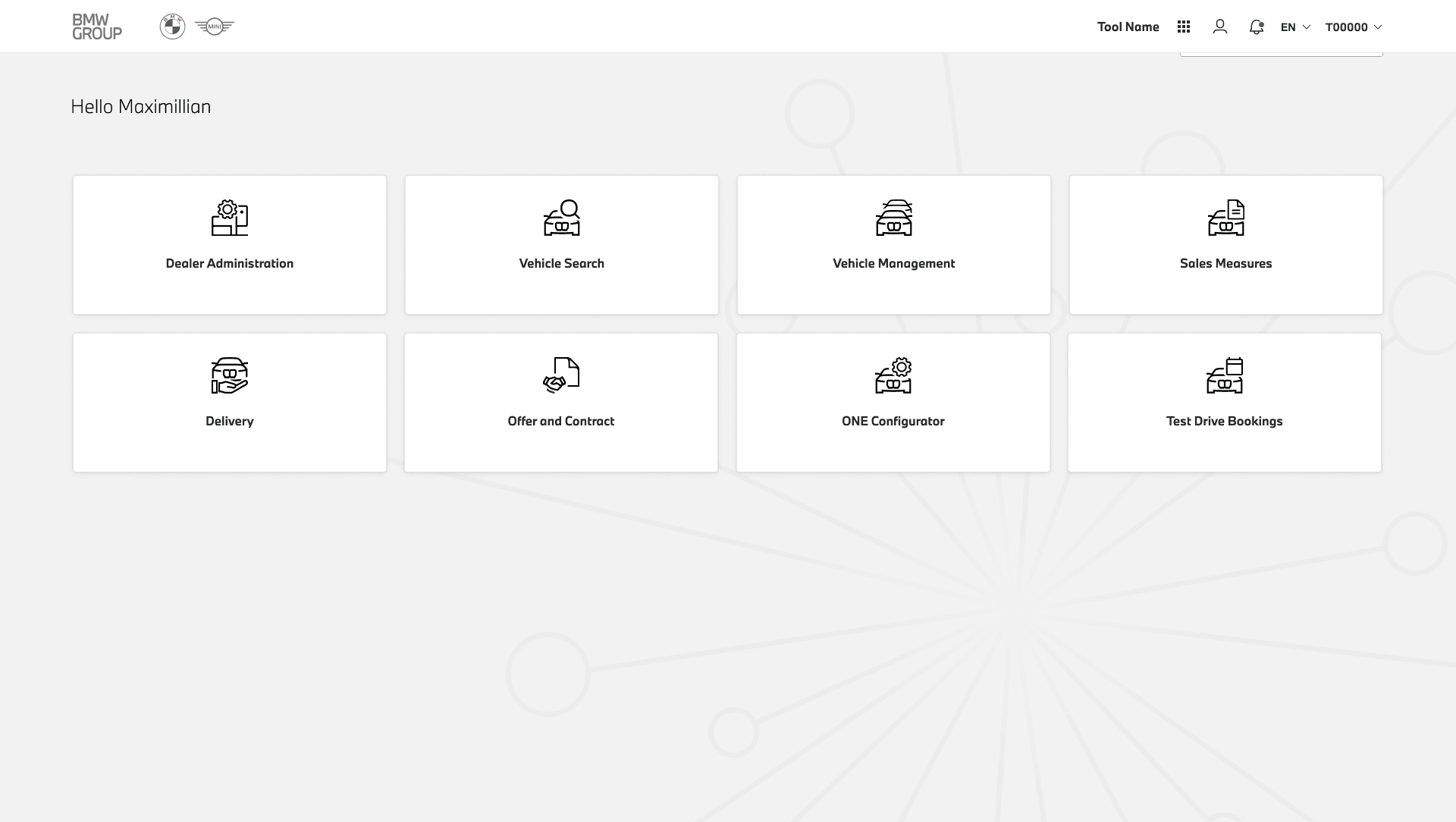Click the Vehicle Management cars icon

tap(893, 218)
